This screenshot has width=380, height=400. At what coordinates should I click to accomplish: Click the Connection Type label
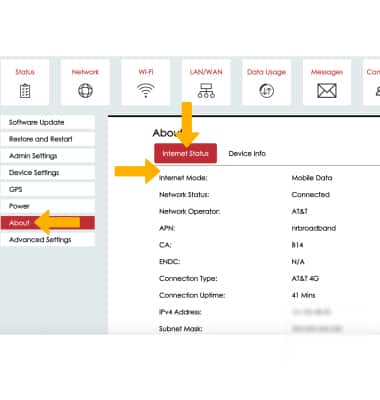[x=188, y=278]
